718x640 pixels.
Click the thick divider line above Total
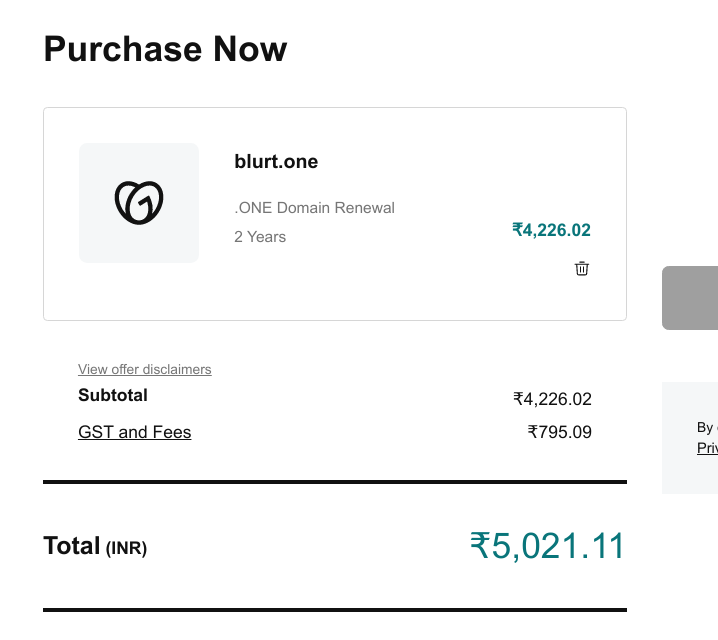(x=334, y=482)
